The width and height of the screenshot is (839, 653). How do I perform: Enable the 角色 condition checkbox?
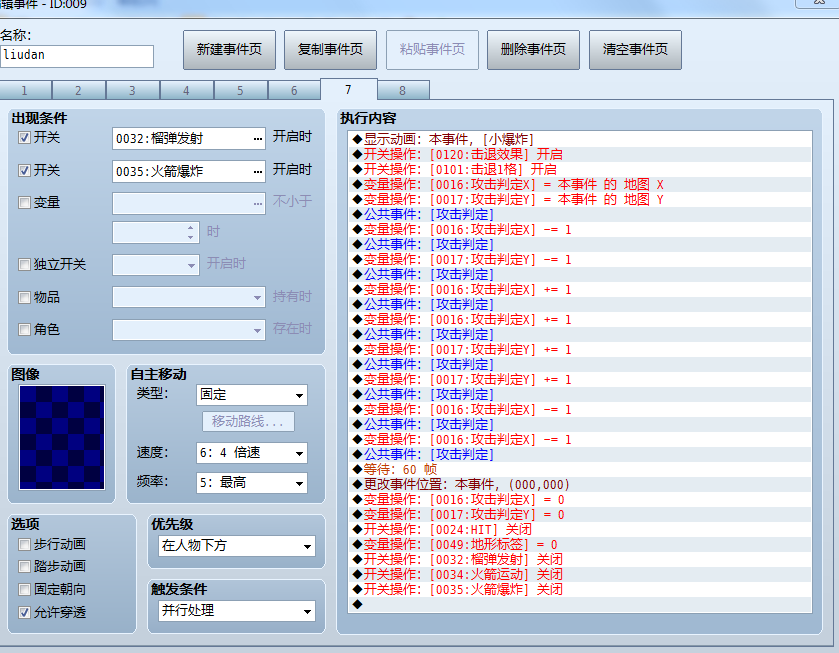(24, 329)
